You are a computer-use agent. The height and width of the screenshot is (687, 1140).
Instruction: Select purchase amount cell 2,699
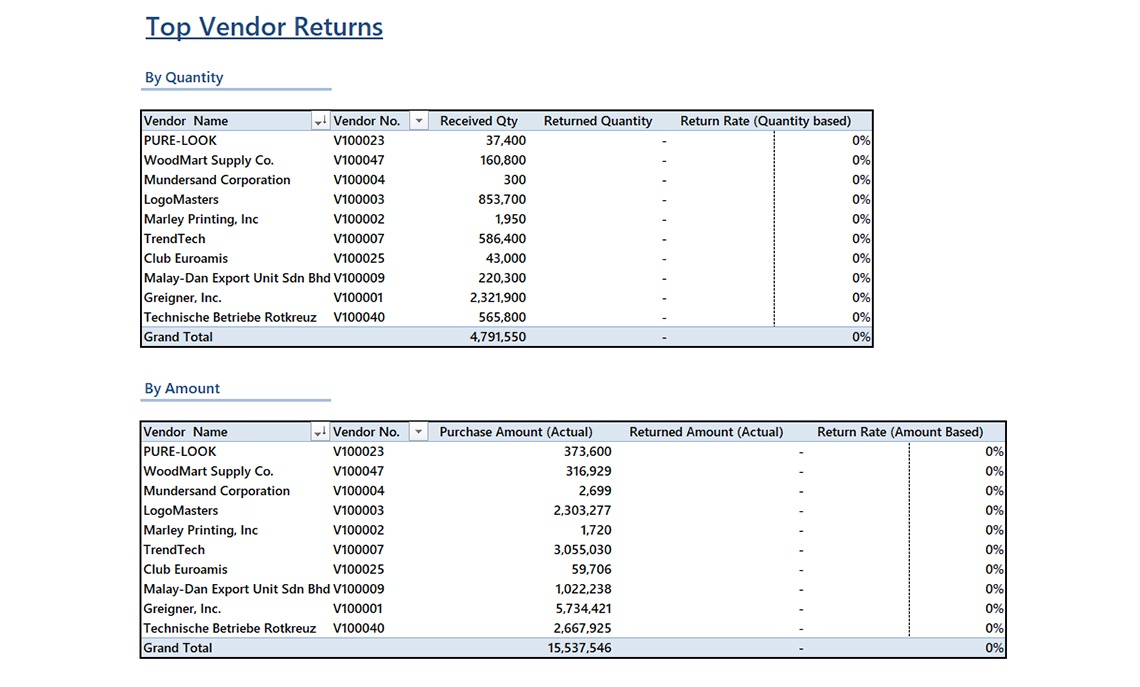tap(595, 491)
